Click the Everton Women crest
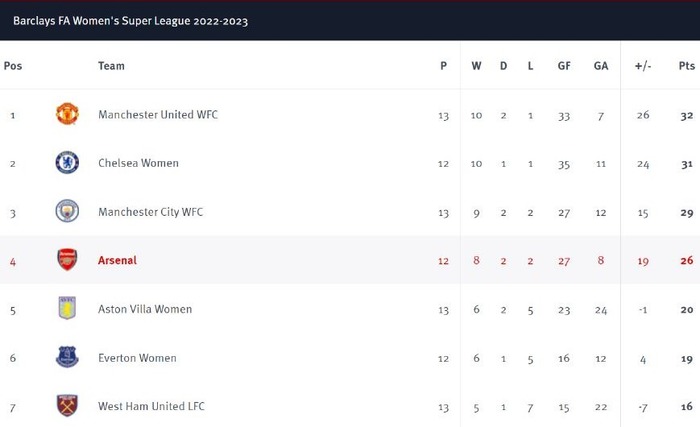Viewport: 700px width, 427px height. [x=67, y=357]
